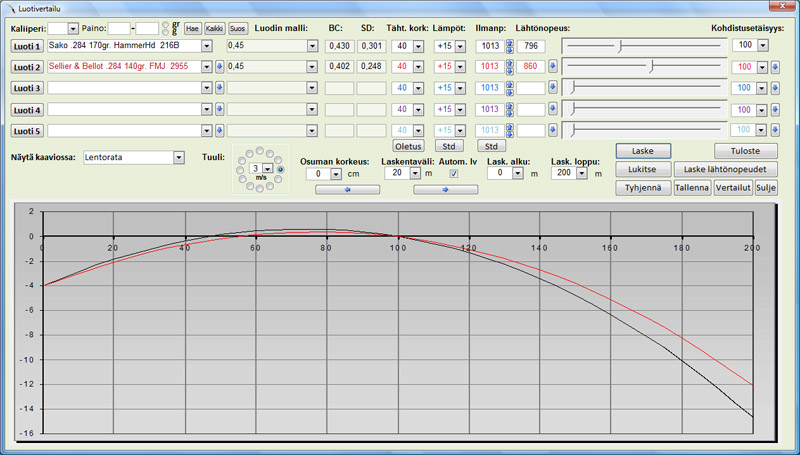800x455 pixels.
Task: Select the g weight unit radio button
Action: [x=165, y=32]
